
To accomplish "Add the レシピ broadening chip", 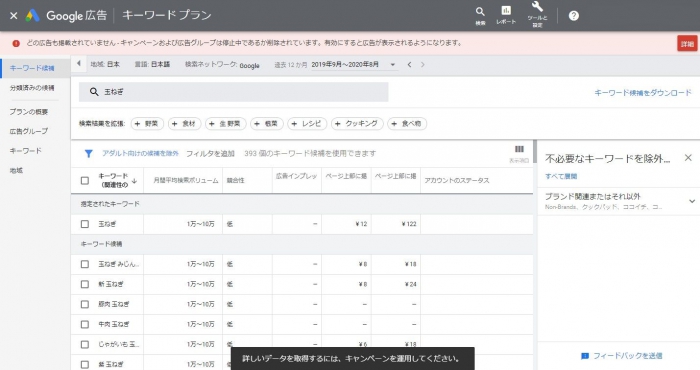I will point(307,124).
